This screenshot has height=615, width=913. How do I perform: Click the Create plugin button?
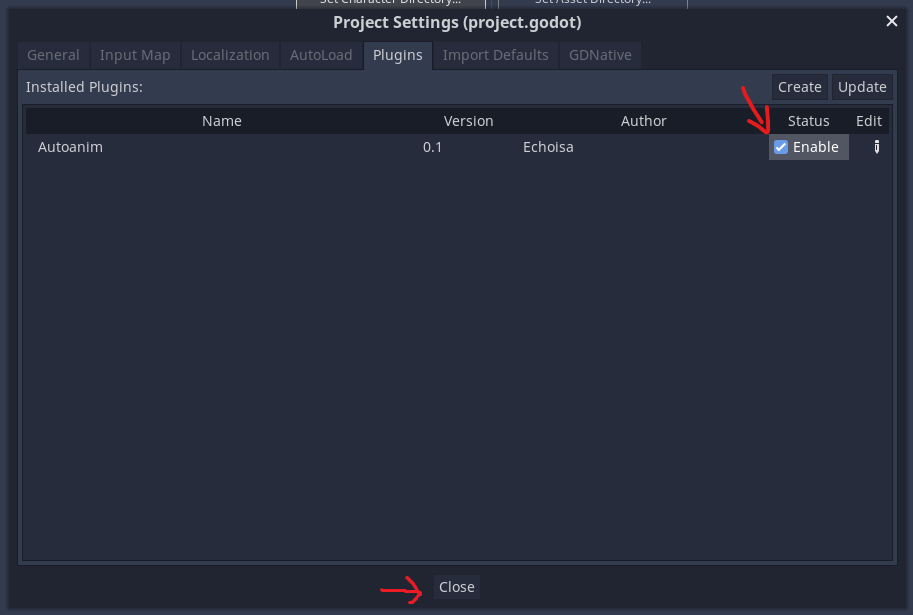[799, 87]
